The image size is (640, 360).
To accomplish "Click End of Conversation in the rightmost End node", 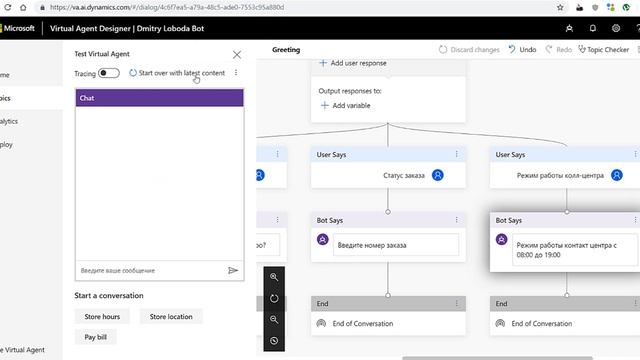I will (x=541, y=323).
